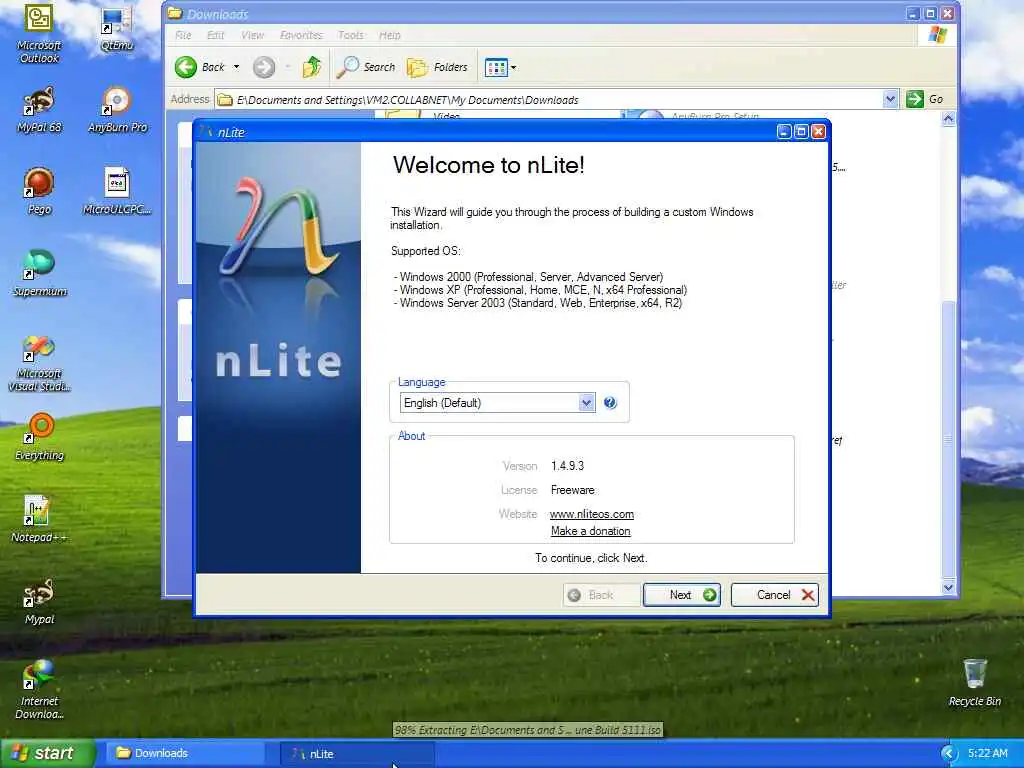Click the nLite taskbar button
Viewport: 1024px width, 768px height.
click(358, 754)
